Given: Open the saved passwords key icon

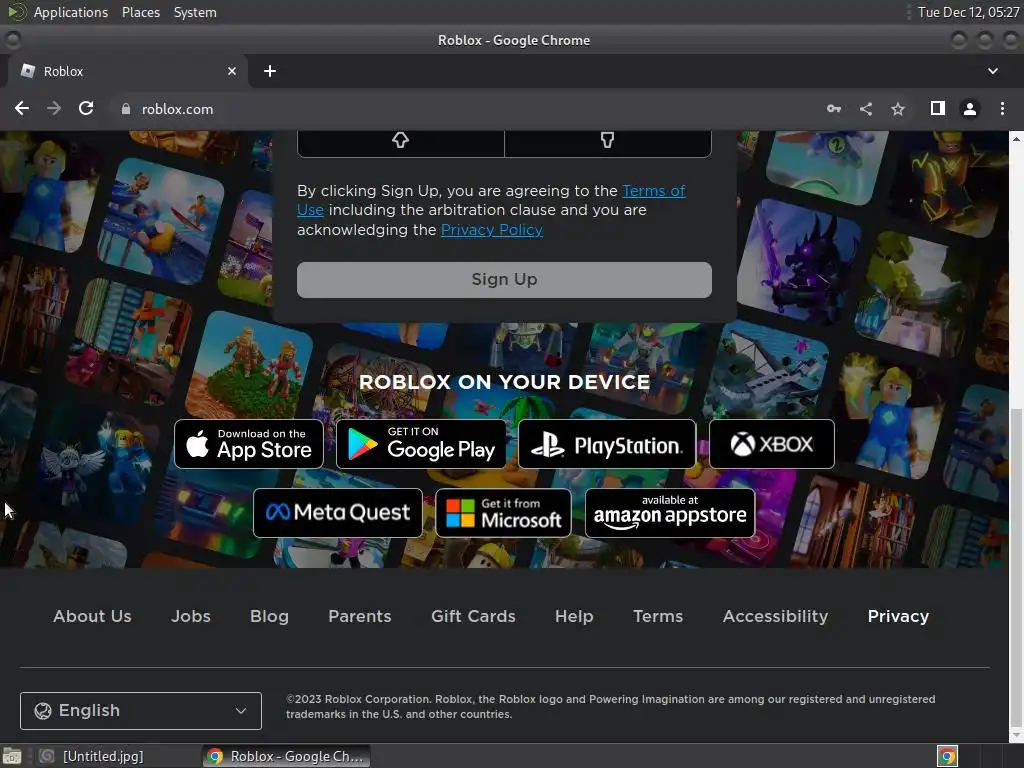Looking at the screenshot, I should 834,109.
